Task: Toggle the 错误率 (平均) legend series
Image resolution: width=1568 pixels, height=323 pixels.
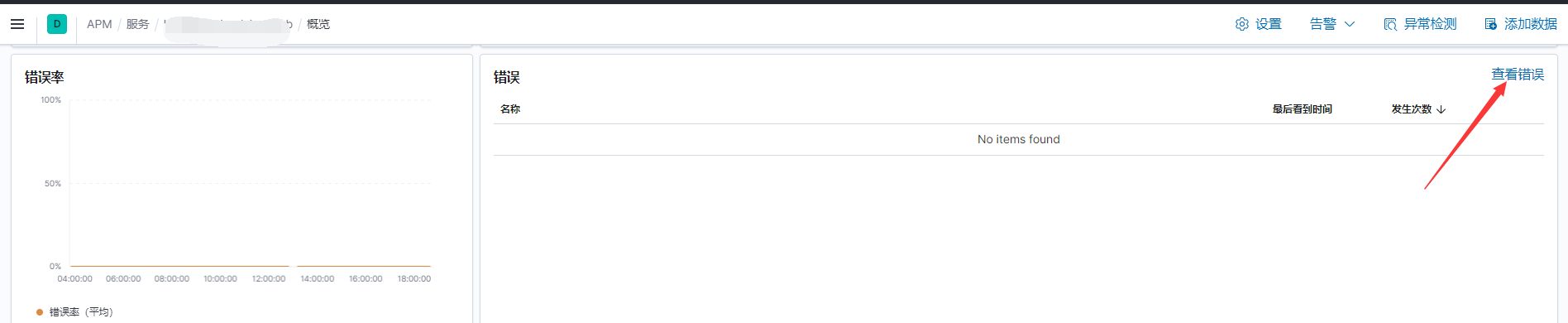Action: pyautogui.click(x=74, y=312)
